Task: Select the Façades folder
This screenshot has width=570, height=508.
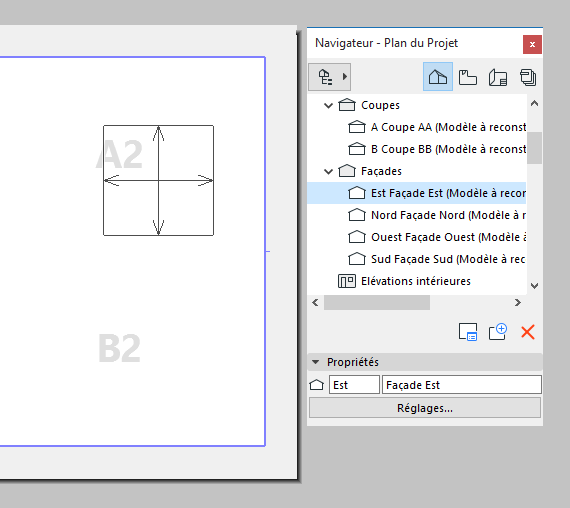Action: [381, 171]
